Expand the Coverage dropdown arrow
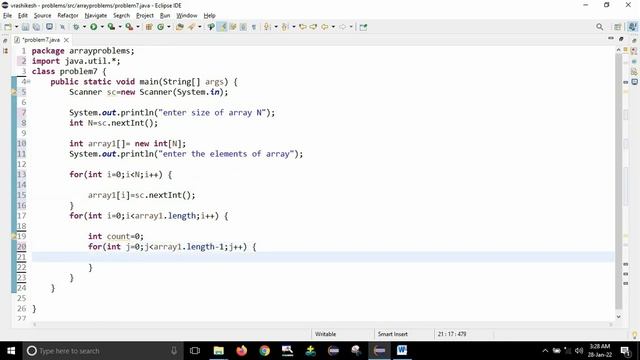 (x=120, y=27)
